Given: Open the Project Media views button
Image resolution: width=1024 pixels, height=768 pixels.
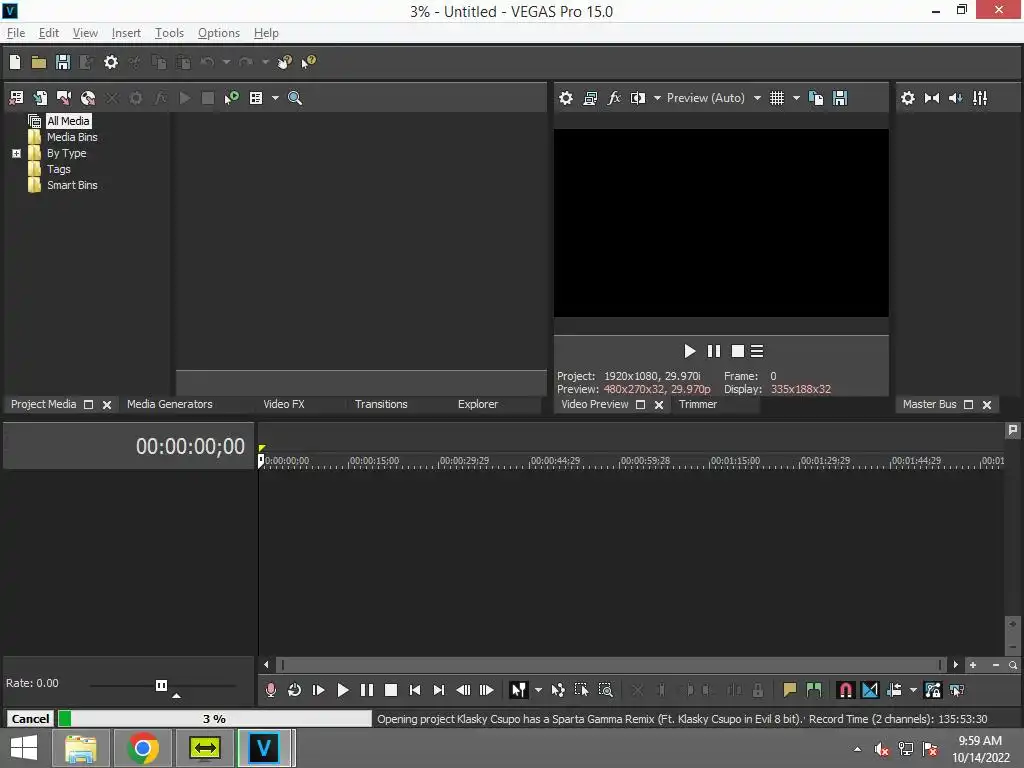Looking at the screenshot, I should [x=256, y=98].
